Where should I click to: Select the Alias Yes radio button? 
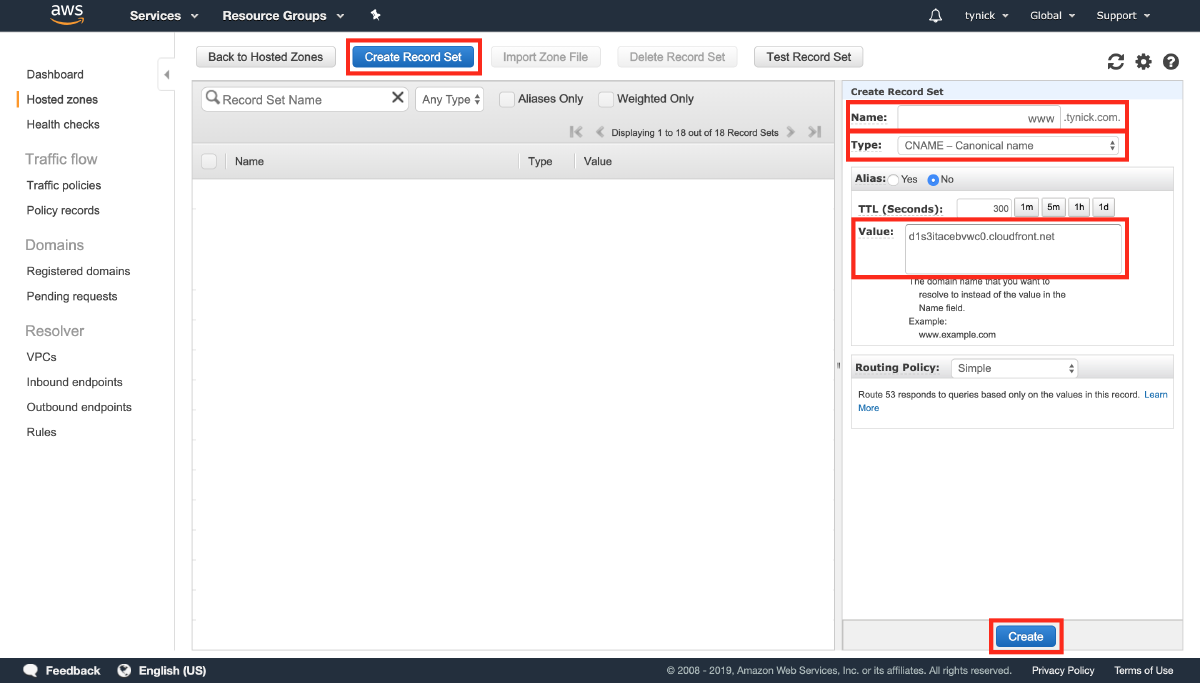(x=894, y=180)
